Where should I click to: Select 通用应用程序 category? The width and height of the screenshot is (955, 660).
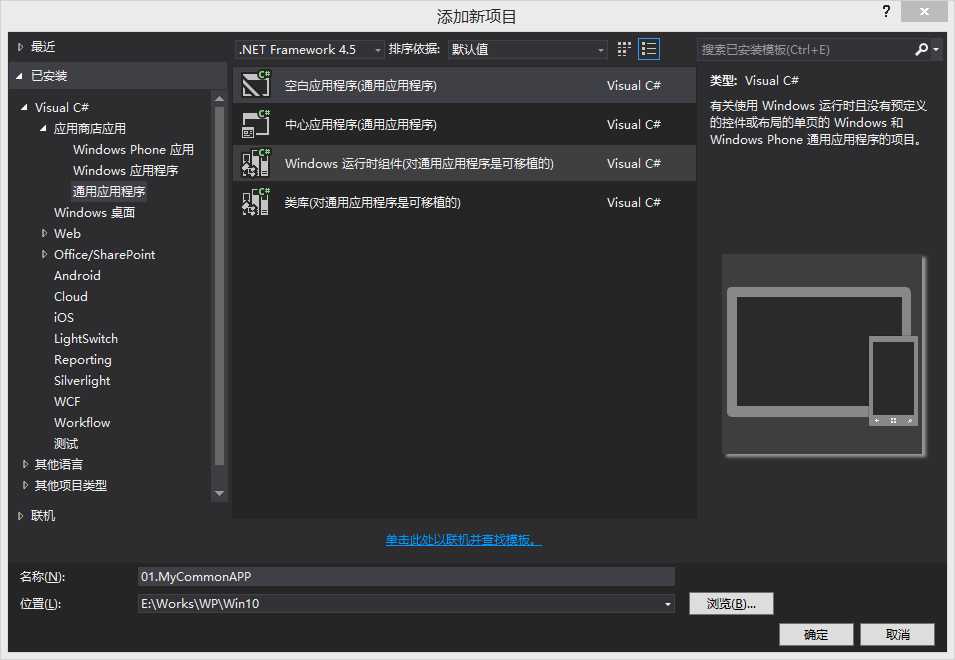pos(109,192)
